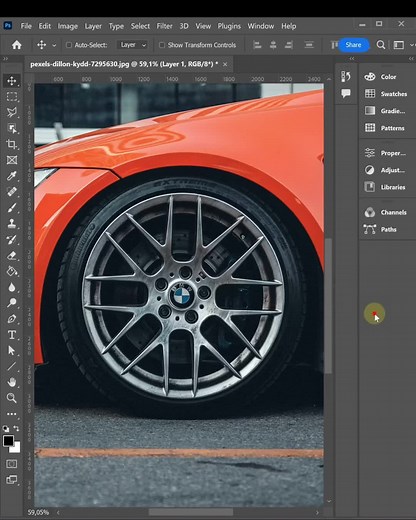Open the Image menu
This screenshot has width=416, height=520.
[x=68, y=26]
